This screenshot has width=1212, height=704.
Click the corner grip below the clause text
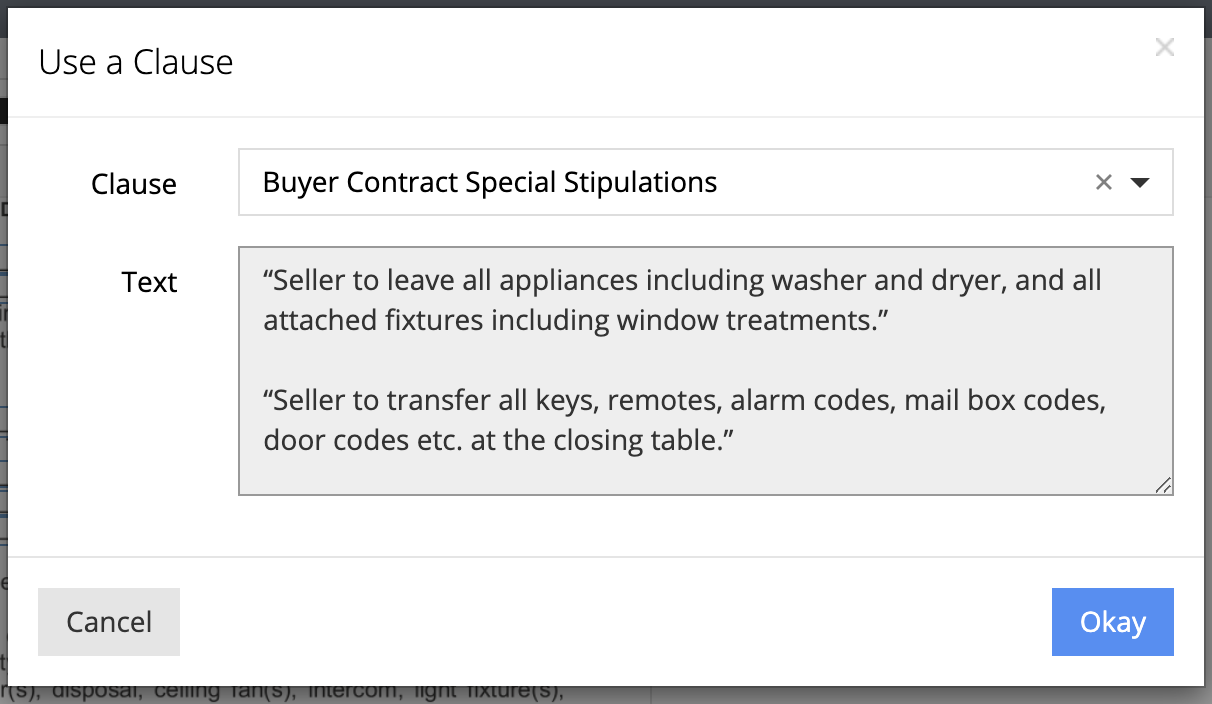pyautogui.click(x=1164, y=486)
